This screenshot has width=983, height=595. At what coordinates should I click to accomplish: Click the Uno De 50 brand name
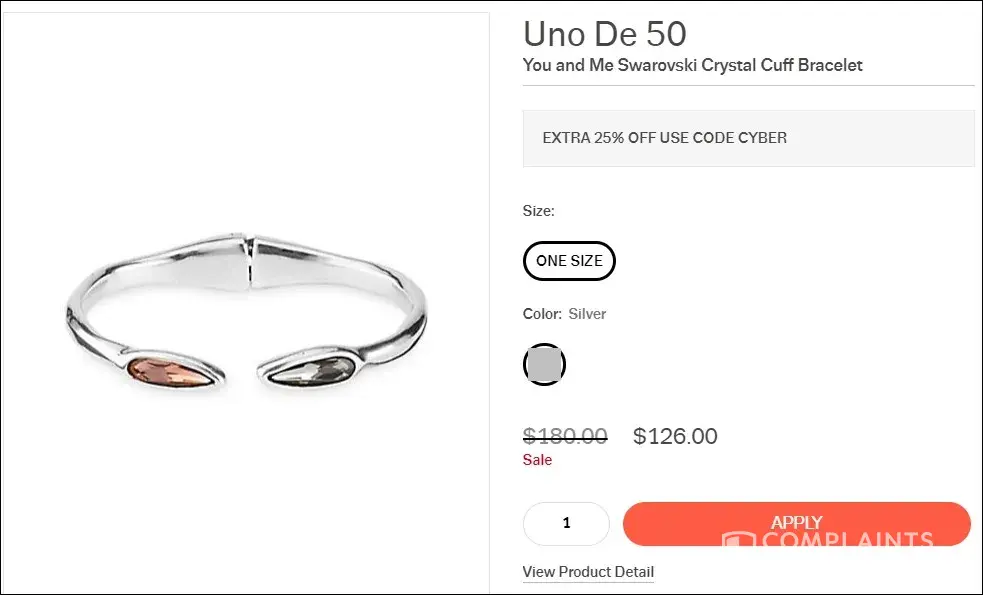click(x=604, y=34)
